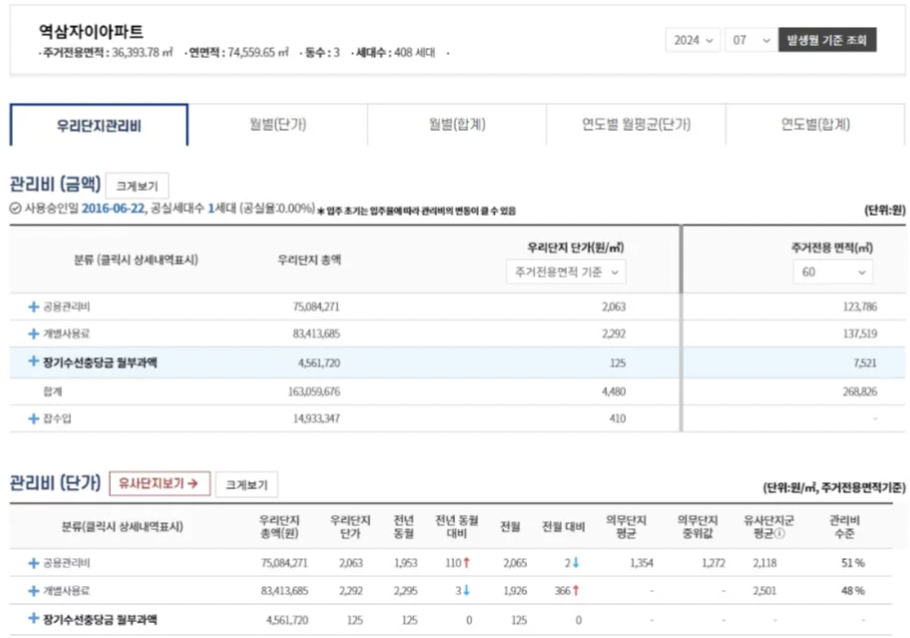The width and height of the screenshot is (910, 638).
Task: Click the 48 % 관리비 수준 value
Action: pyautogui.click(x=853, y=591)
